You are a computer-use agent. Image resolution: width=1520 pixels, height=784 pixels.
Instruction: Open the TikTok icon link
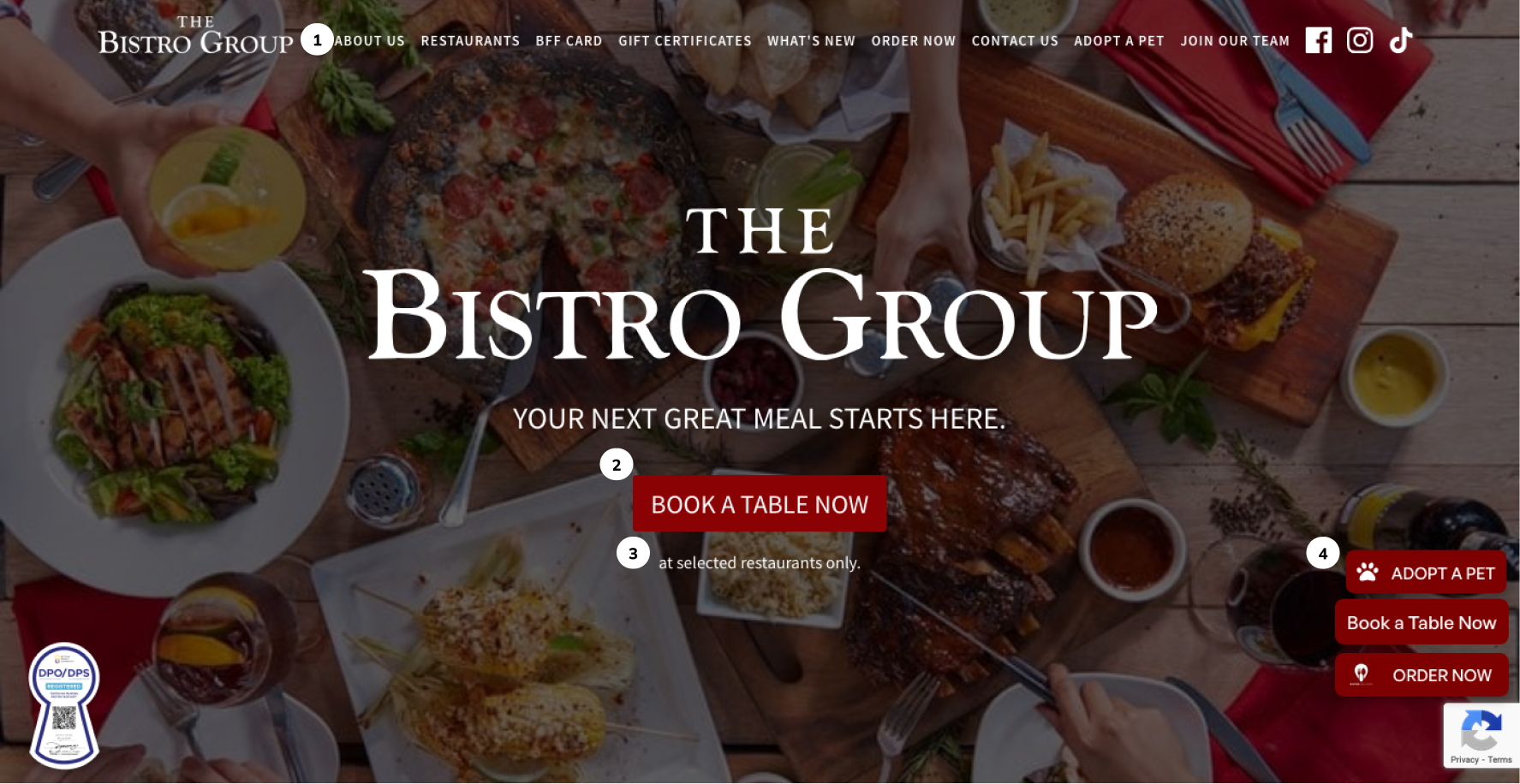(1401, 40)
